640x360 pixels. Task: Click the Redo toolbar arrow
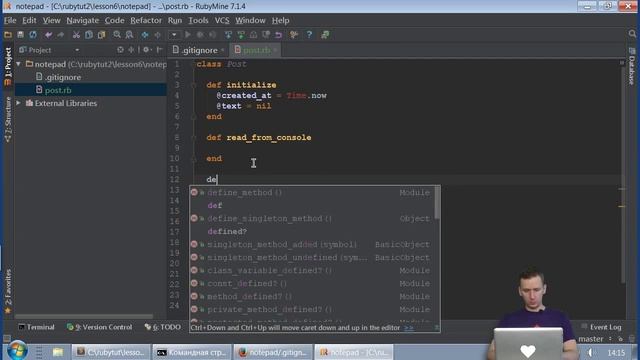click(x=60, y=35)
